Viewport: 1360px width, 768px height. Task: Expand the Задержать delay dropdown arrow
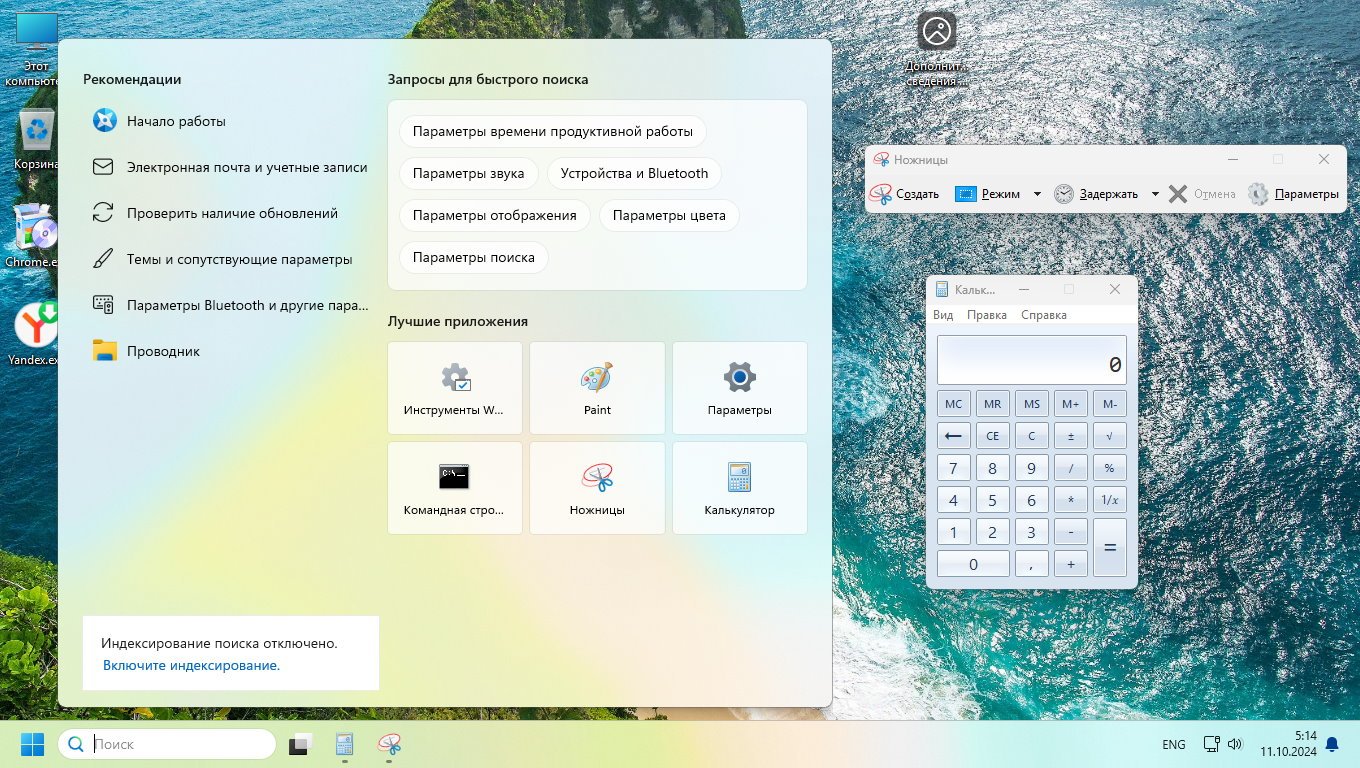click(1155, 194)
